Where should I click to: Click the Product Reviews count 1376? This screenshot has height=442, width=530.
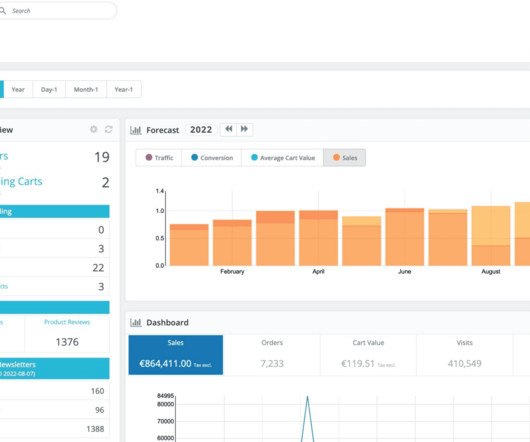coord(67,342)
